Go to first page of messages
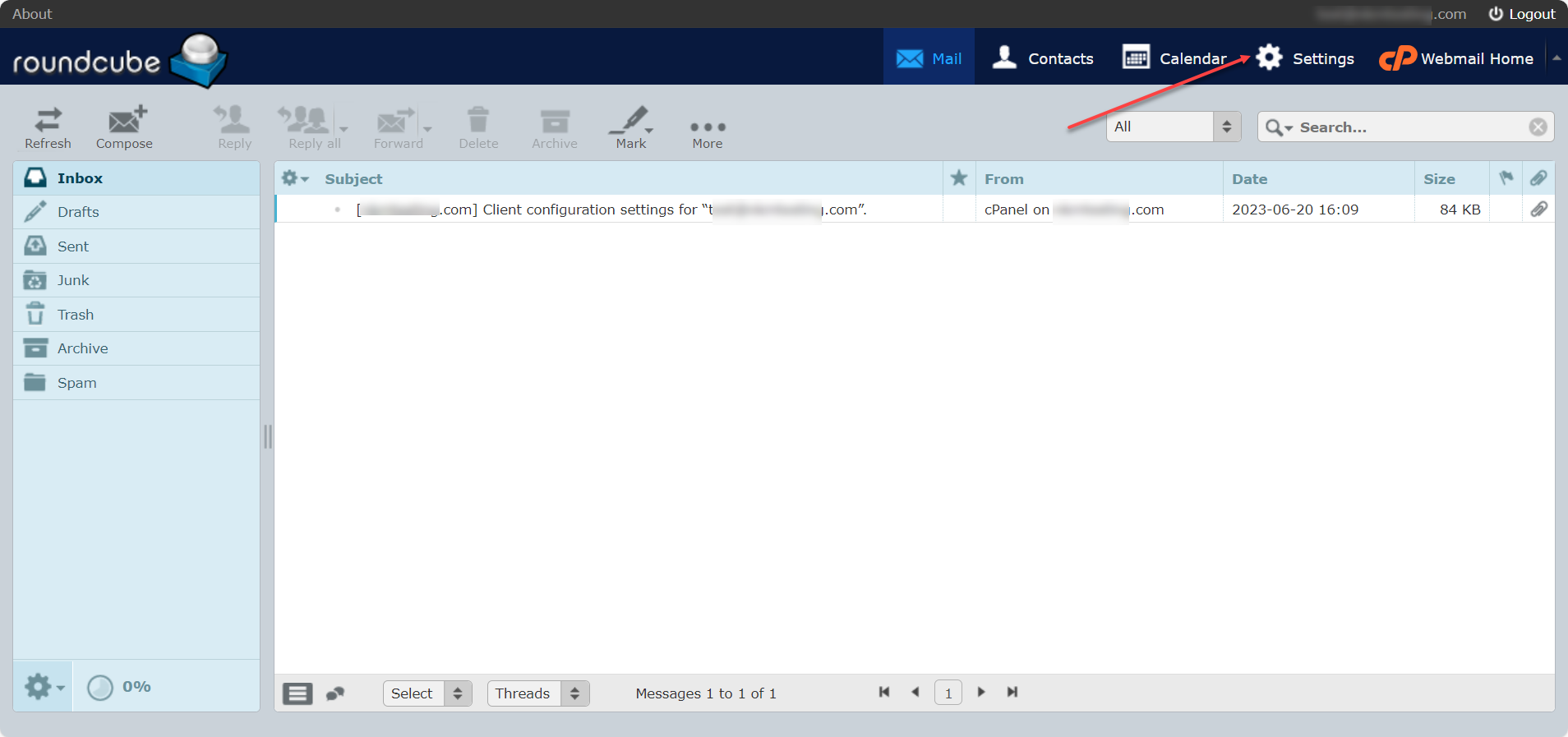 [x=884, y=692]
